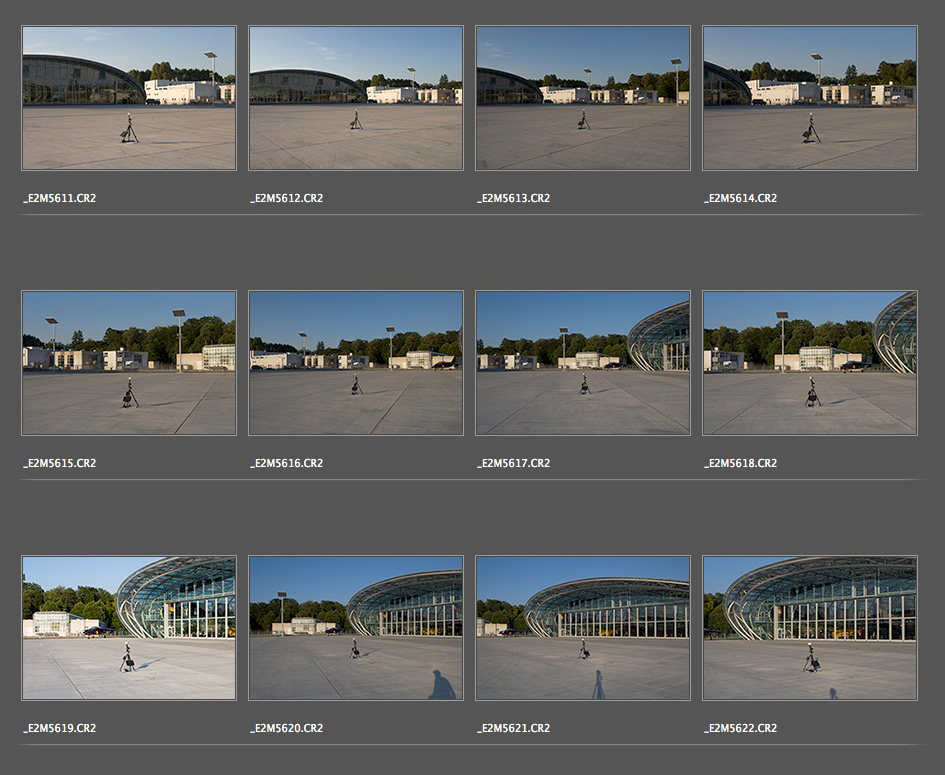Click the bright _E2M5619.CR2 thumbnail

pos(129,628)
